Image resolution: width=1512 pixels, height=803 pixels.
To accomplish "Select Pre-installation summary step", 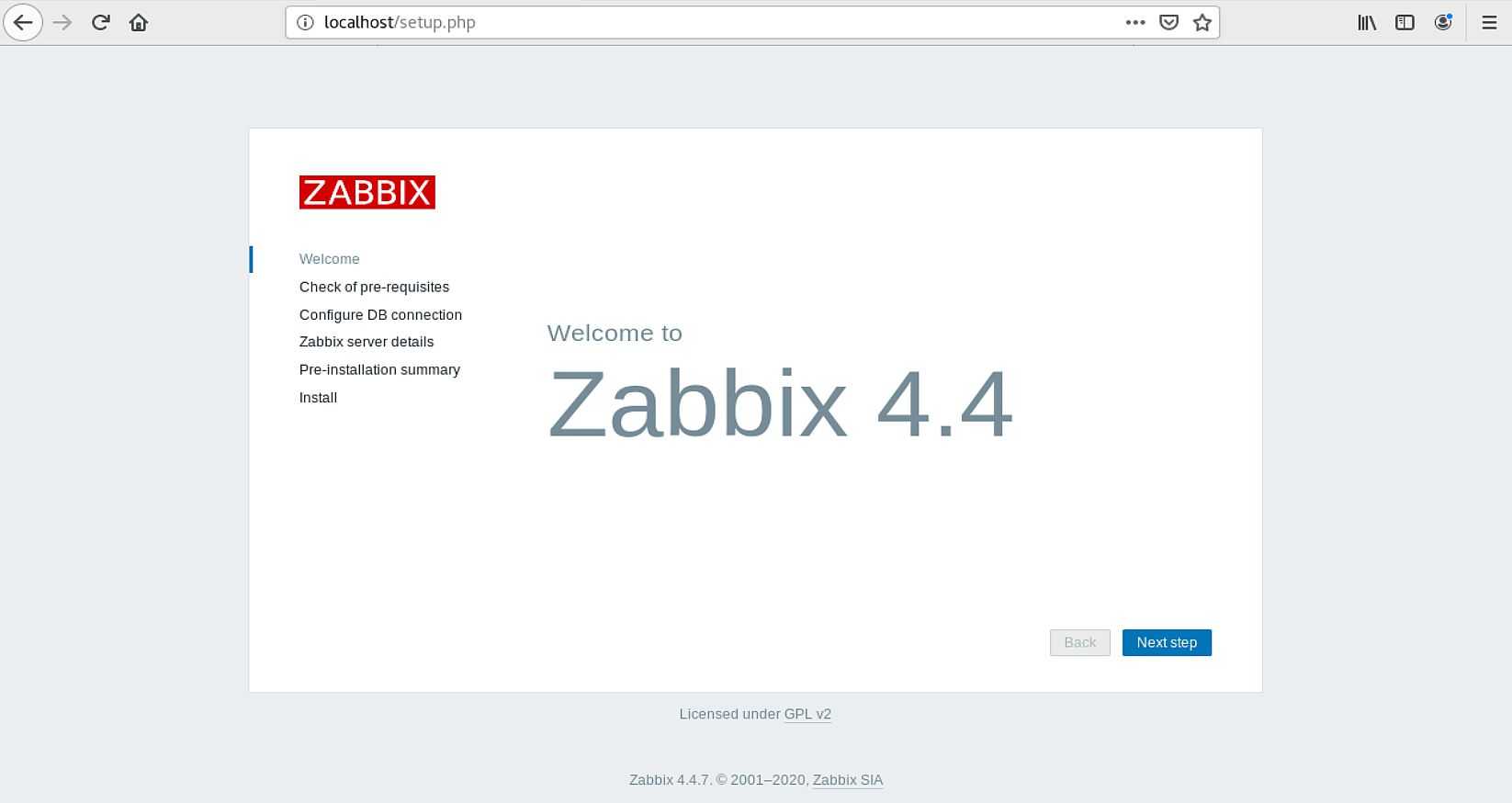I will (x=379, y=369).
